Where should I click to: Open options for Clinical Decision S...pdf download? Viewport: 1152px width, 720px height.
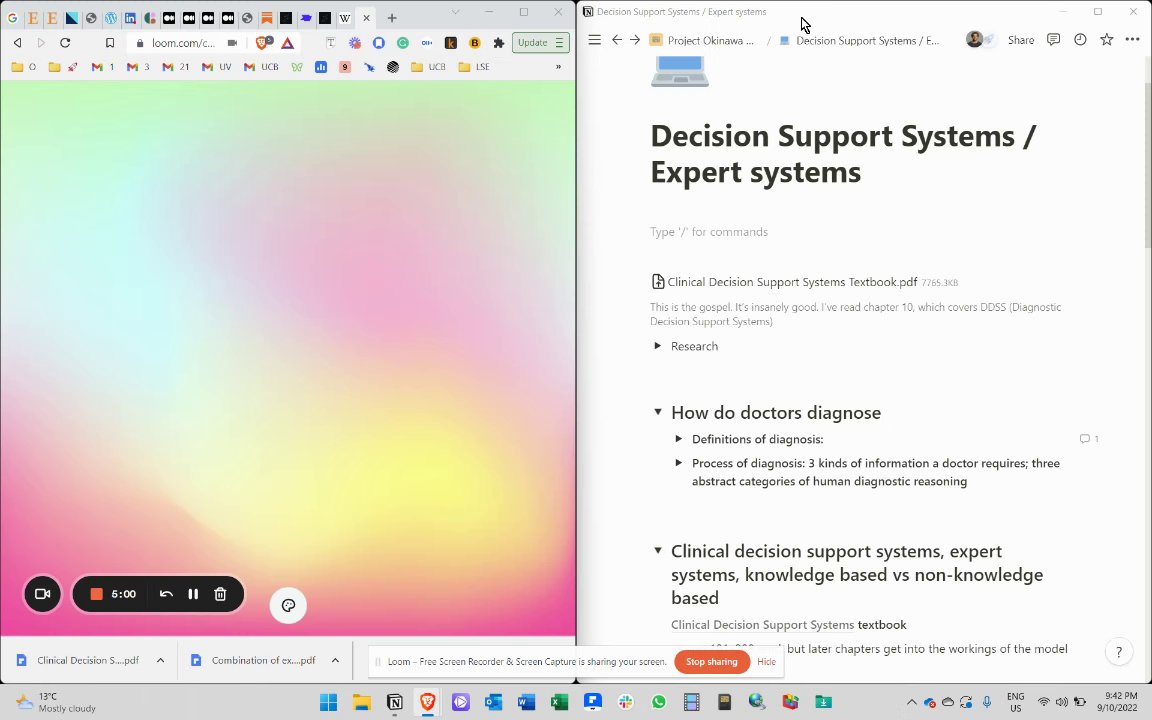160,660
